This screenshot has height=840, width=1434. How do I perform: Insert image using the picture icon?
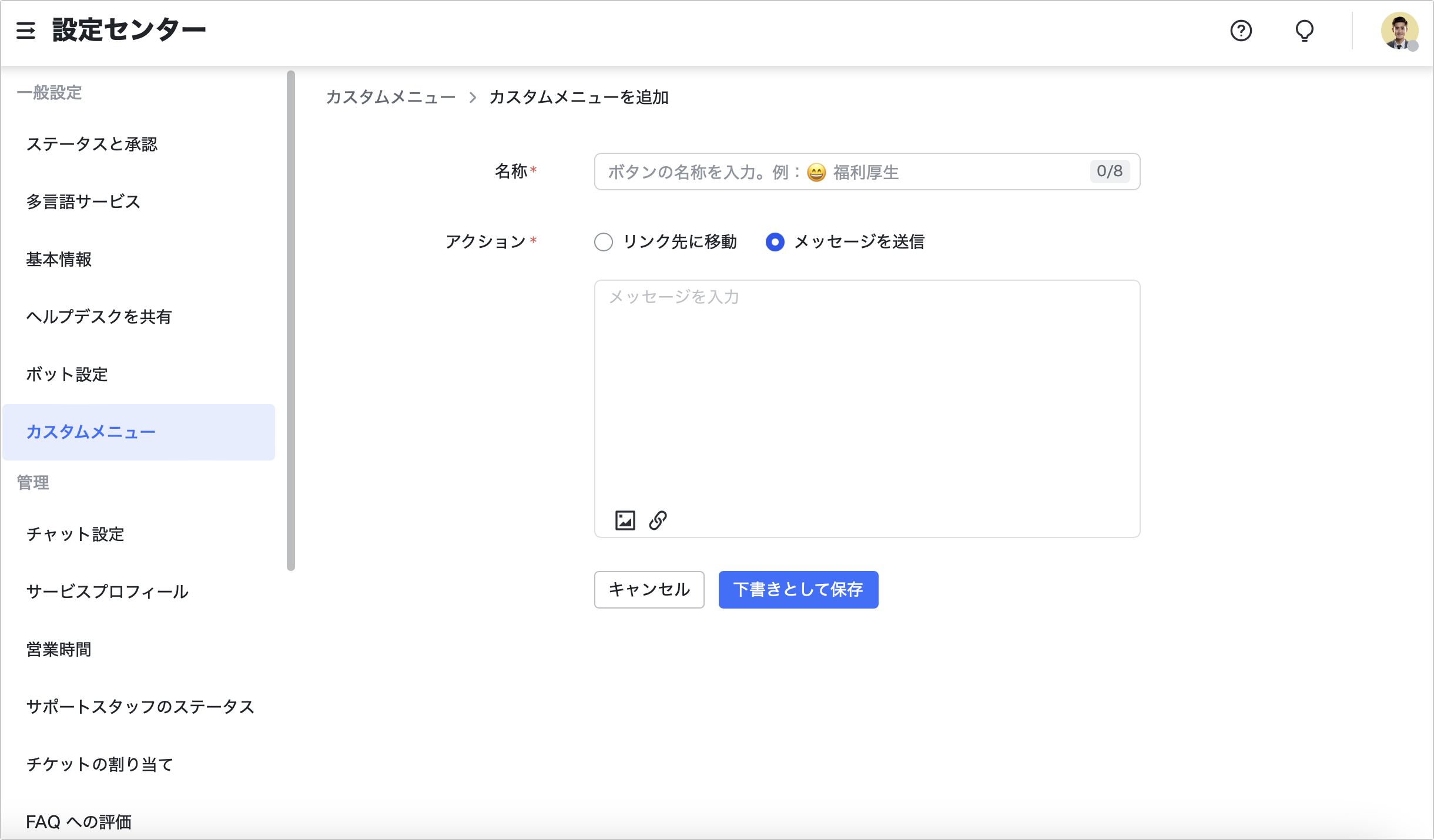[625, 520]
